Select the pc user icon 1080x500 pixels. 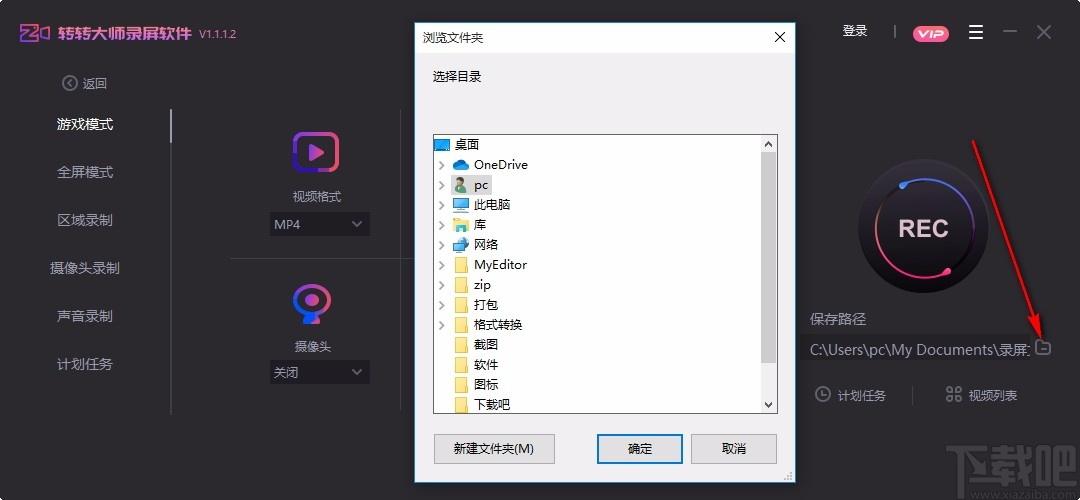click(x=461, y=185)
